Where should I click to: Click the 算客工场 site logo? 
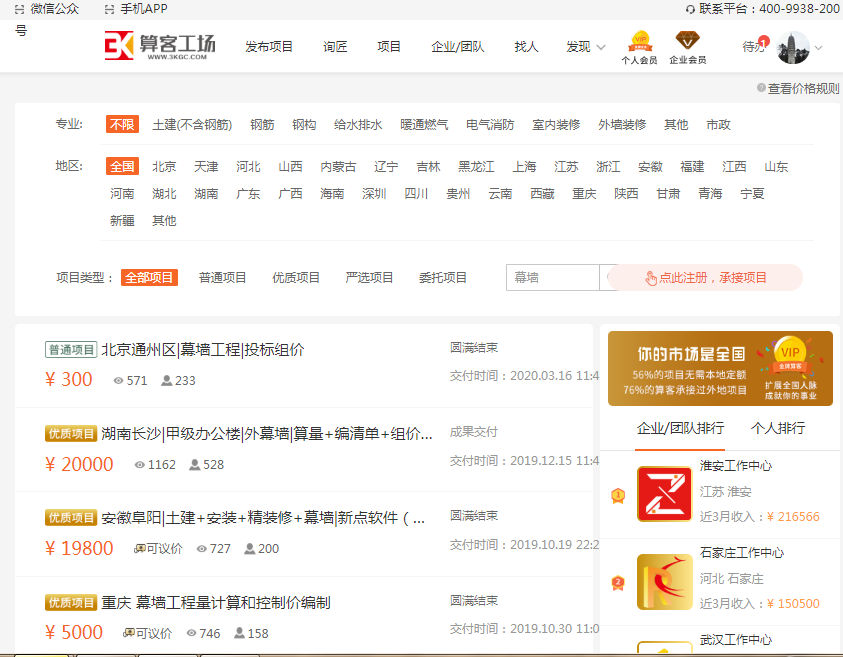click(x=160, y=46)
